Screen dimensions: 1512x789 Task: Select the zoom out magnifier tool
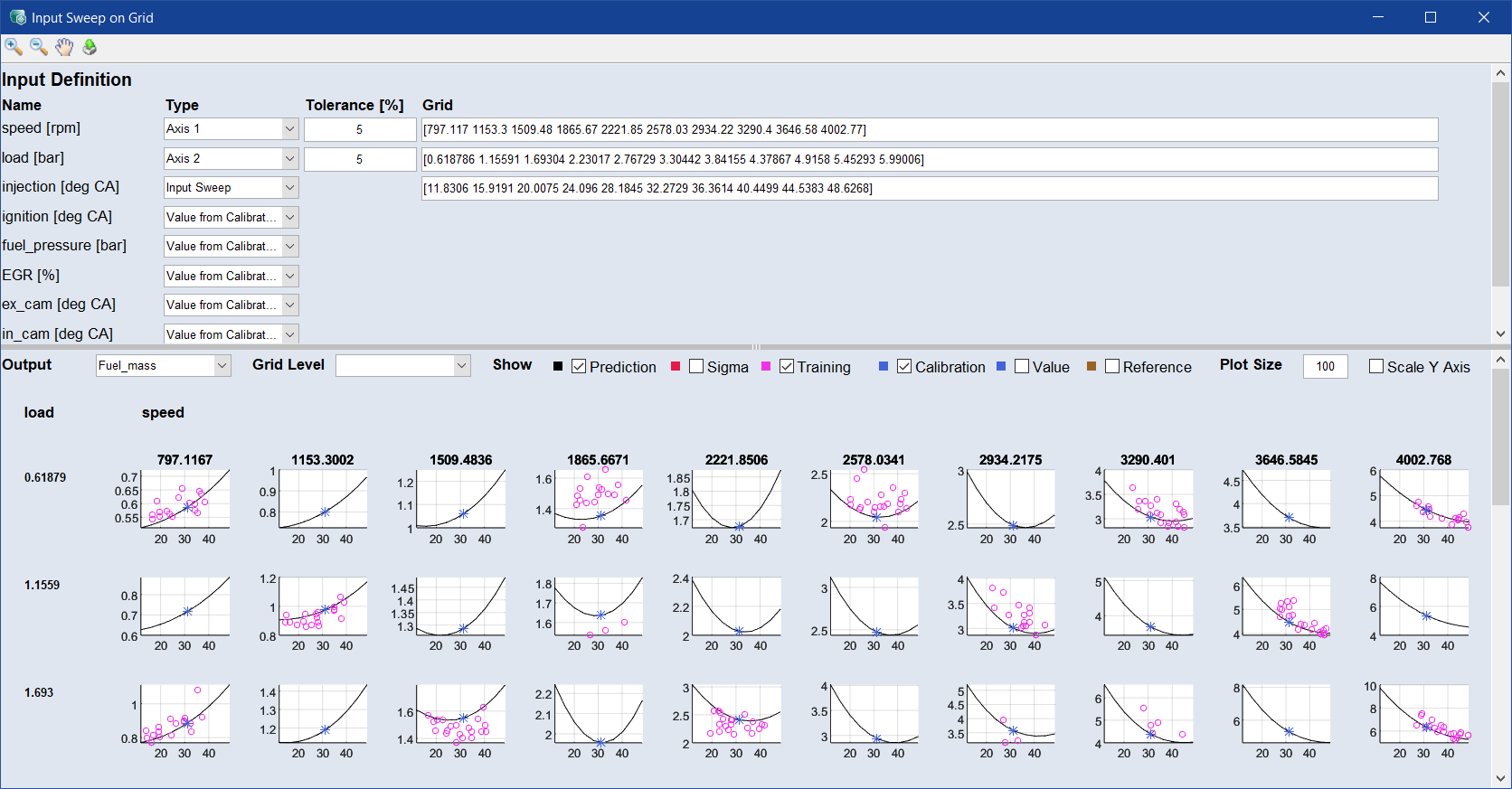pyautogui.click(x=39, y=47)
